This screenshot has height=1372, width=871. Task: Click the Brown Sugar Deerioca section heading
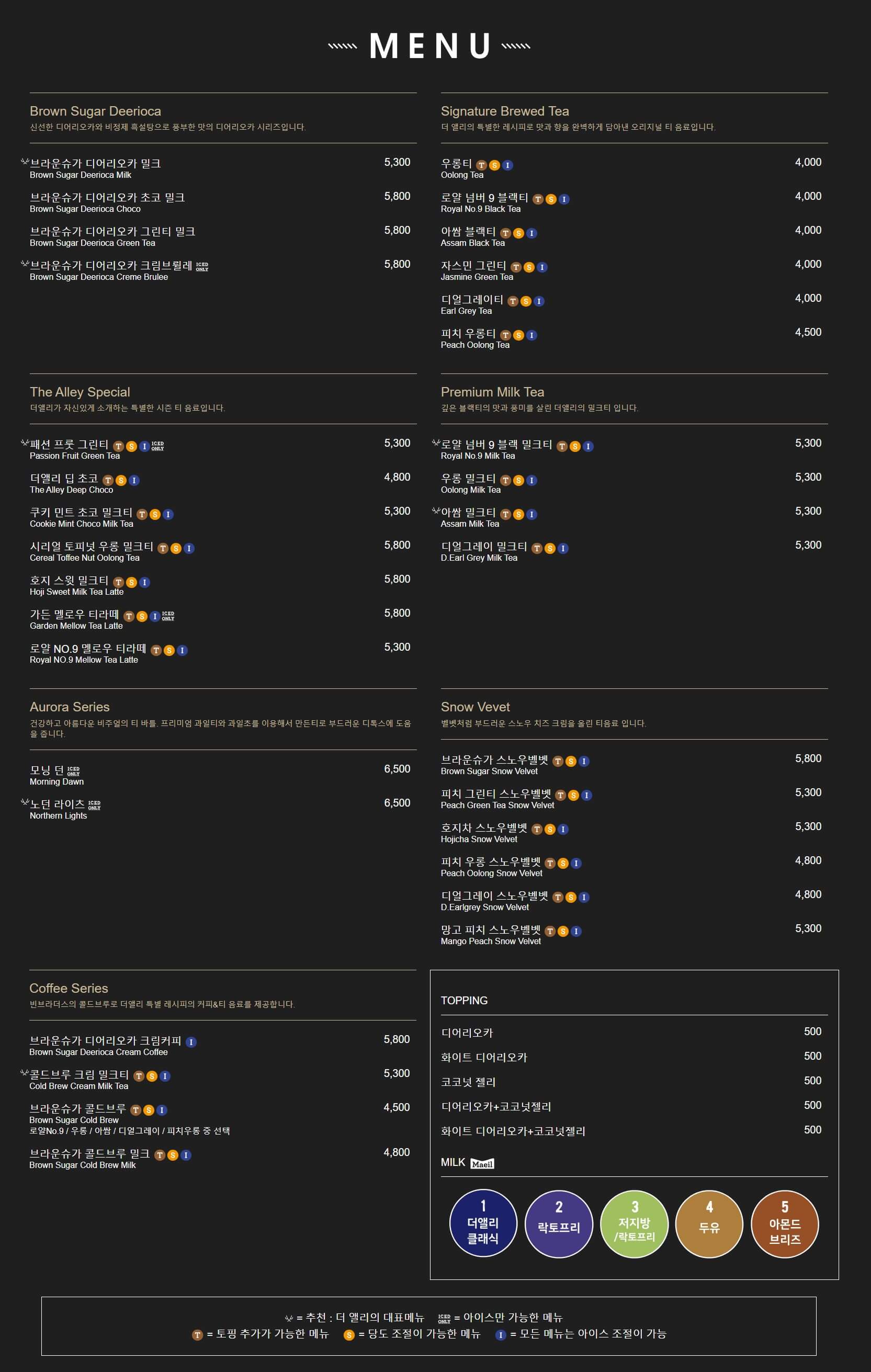(x=95, y=111)
